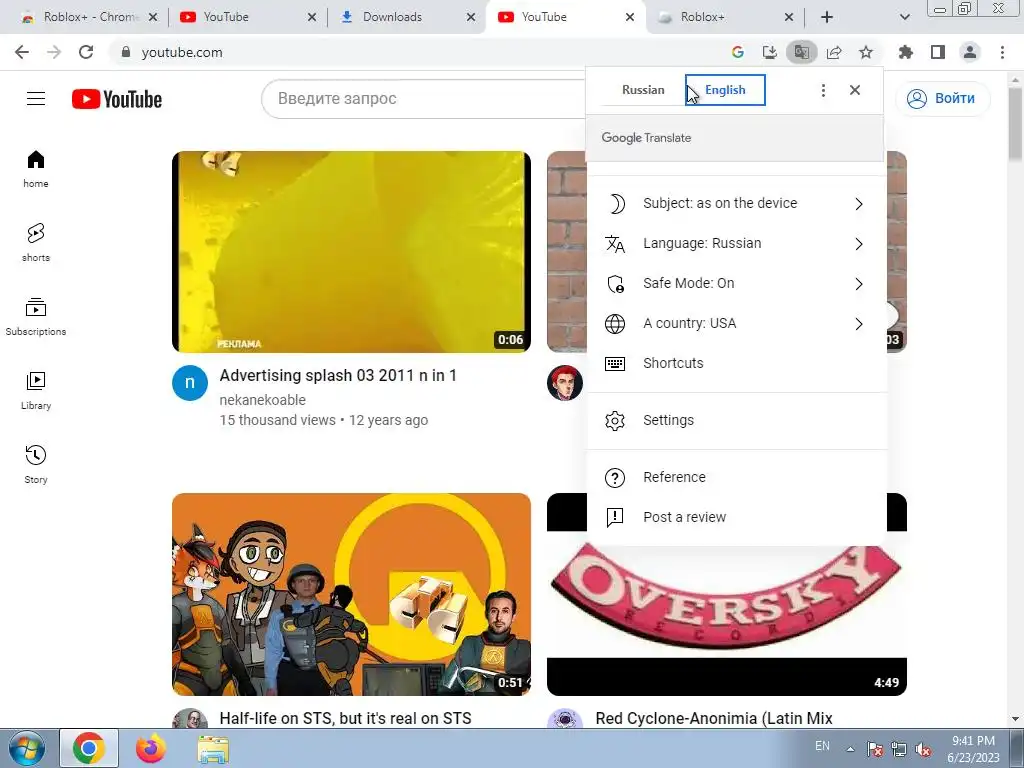Click the share page icon
The width and height of the screenshot is (1024, 768).
point(834,52)
